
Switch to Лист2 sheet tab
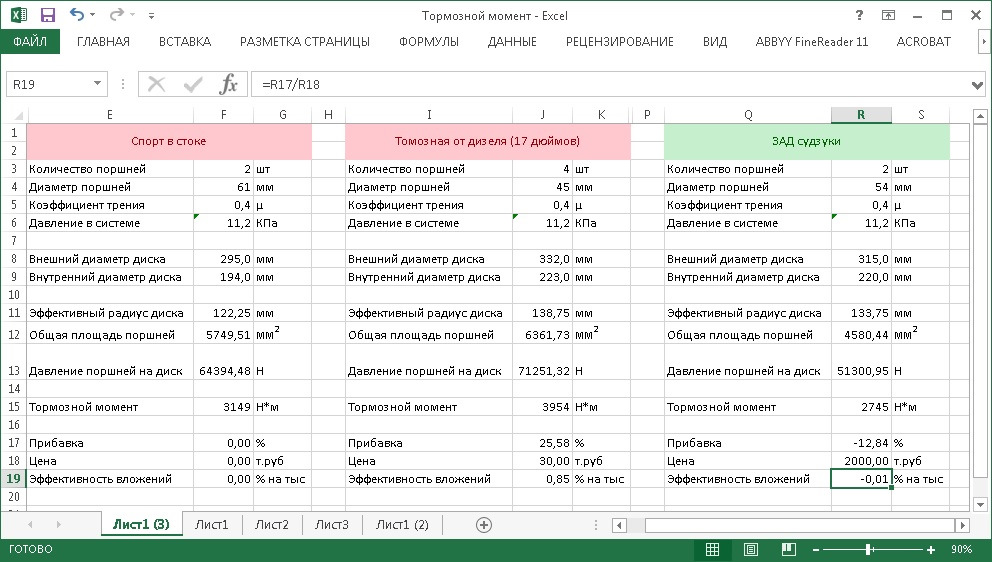(x=271, y=524)
